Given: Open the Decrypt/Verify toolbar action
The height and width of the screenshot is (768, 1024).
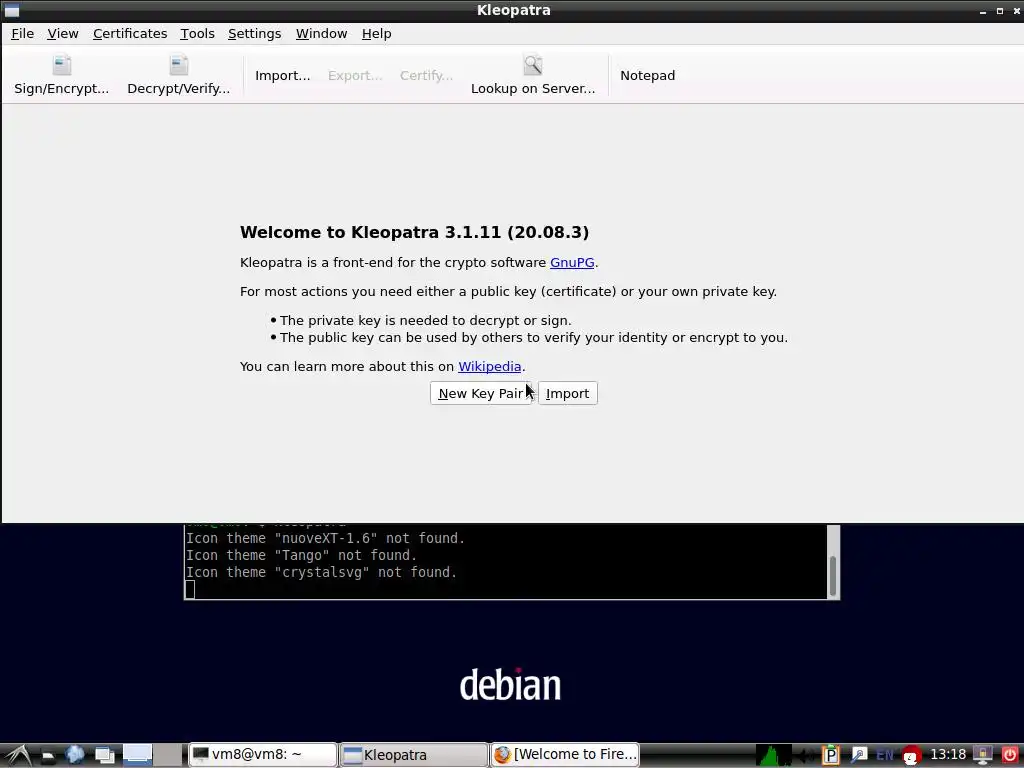Looking at the screenshot, I should tap(178, 75).
